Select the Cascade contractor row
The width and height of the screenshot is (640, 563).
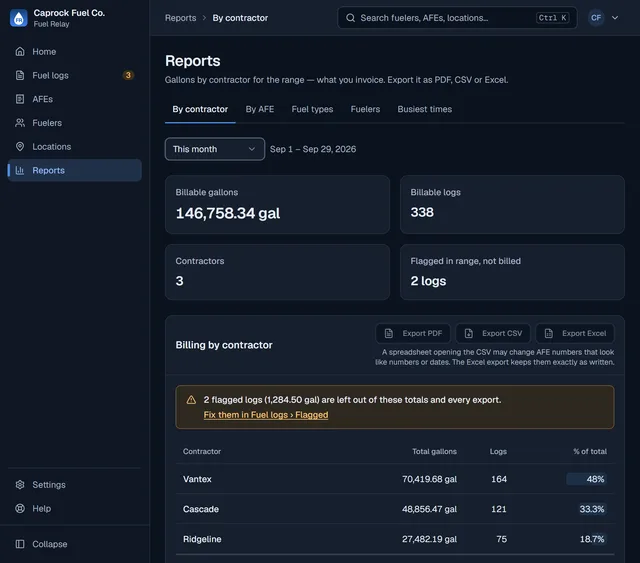395,509
